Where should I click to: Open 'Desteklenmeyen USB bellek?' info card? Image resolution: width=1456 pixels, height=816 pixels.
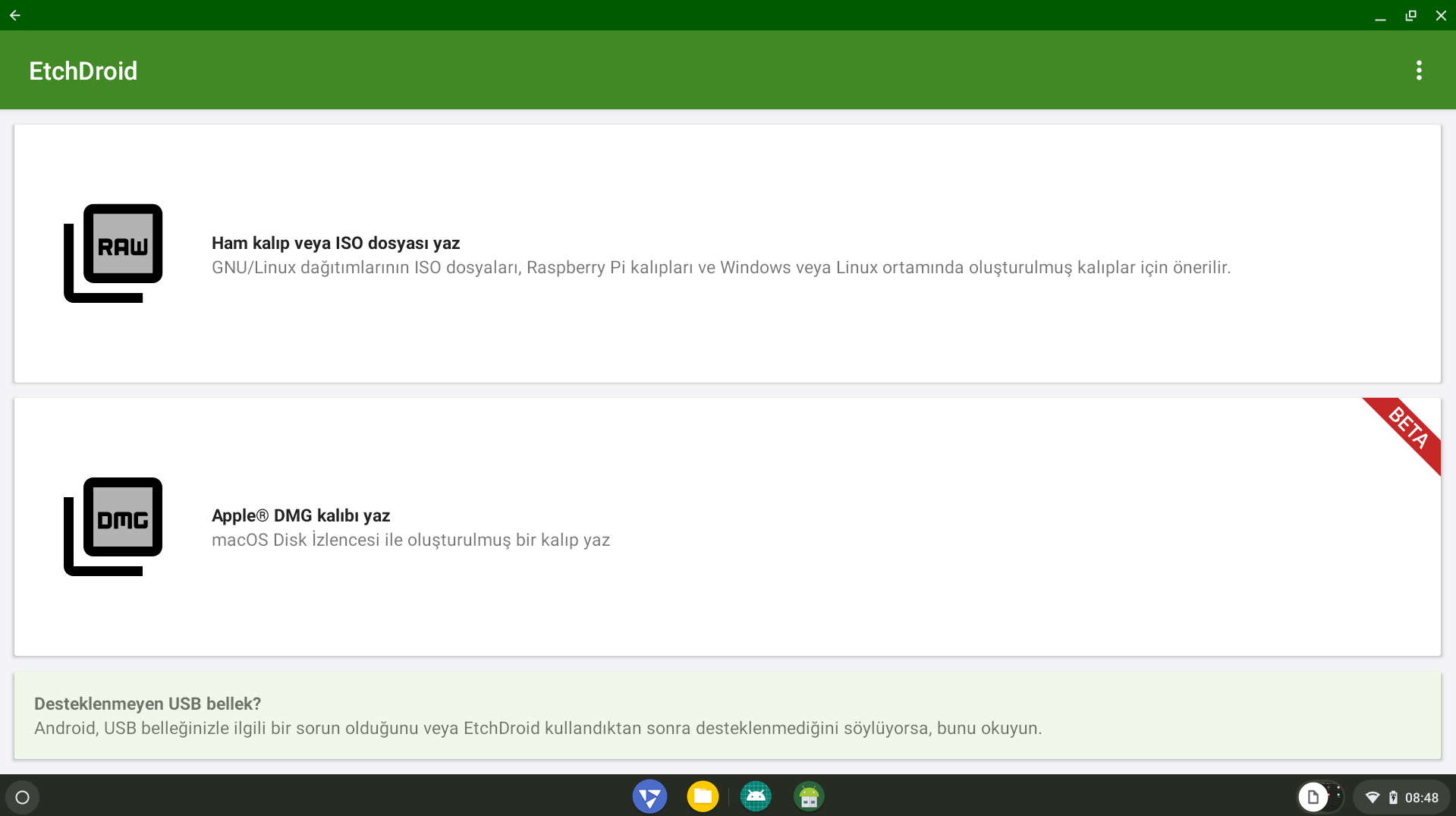[728, 715]
